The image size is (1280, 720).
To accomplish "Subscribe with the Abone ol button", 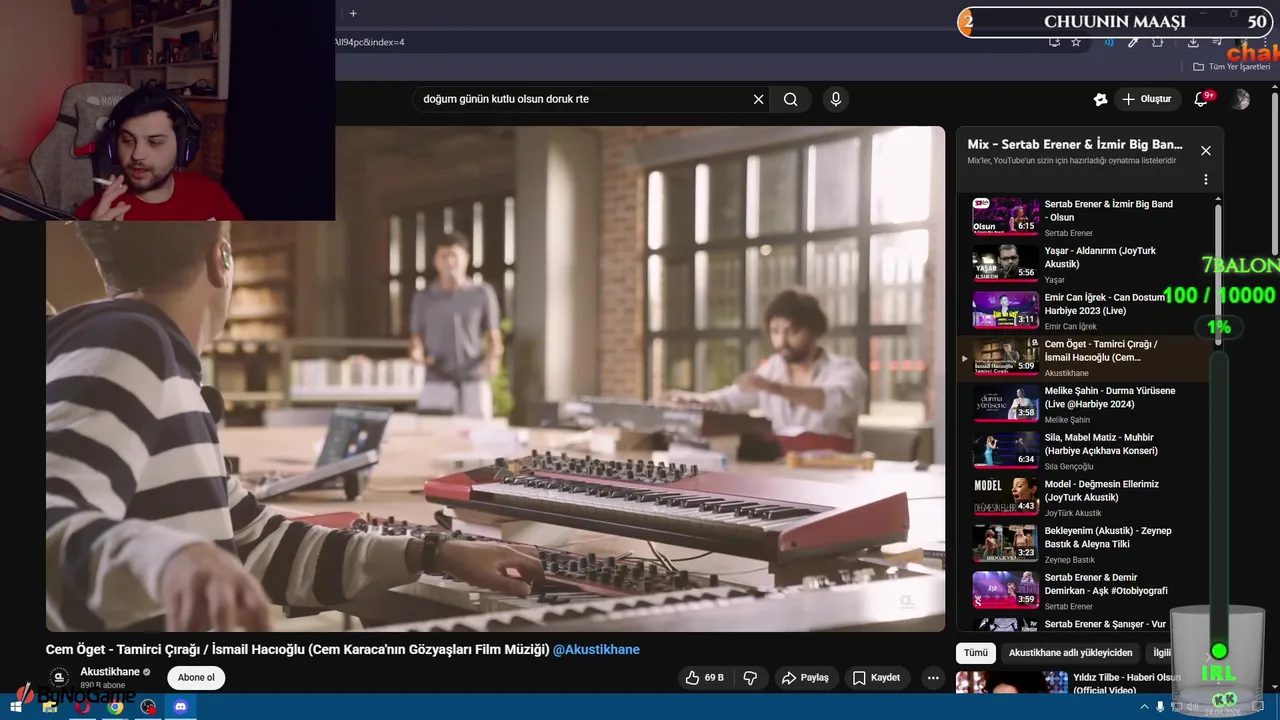I will coord(196,678).
